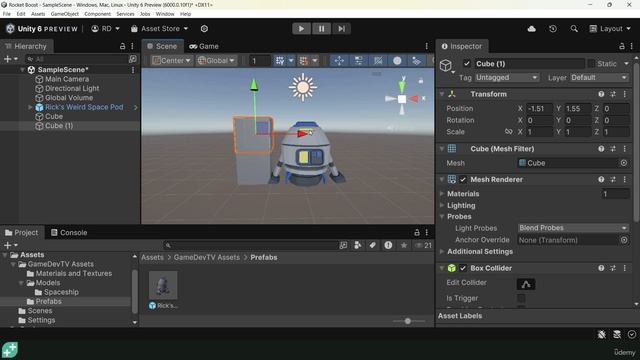Select Directional Light in Hierarchy
This screenshot has width=640, height=360.
(x=72, y=89)
